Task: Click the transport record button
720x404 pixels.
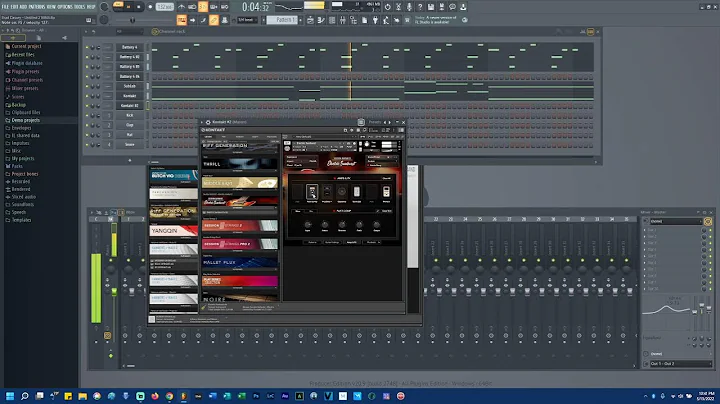Action: [x=150, y=7]
